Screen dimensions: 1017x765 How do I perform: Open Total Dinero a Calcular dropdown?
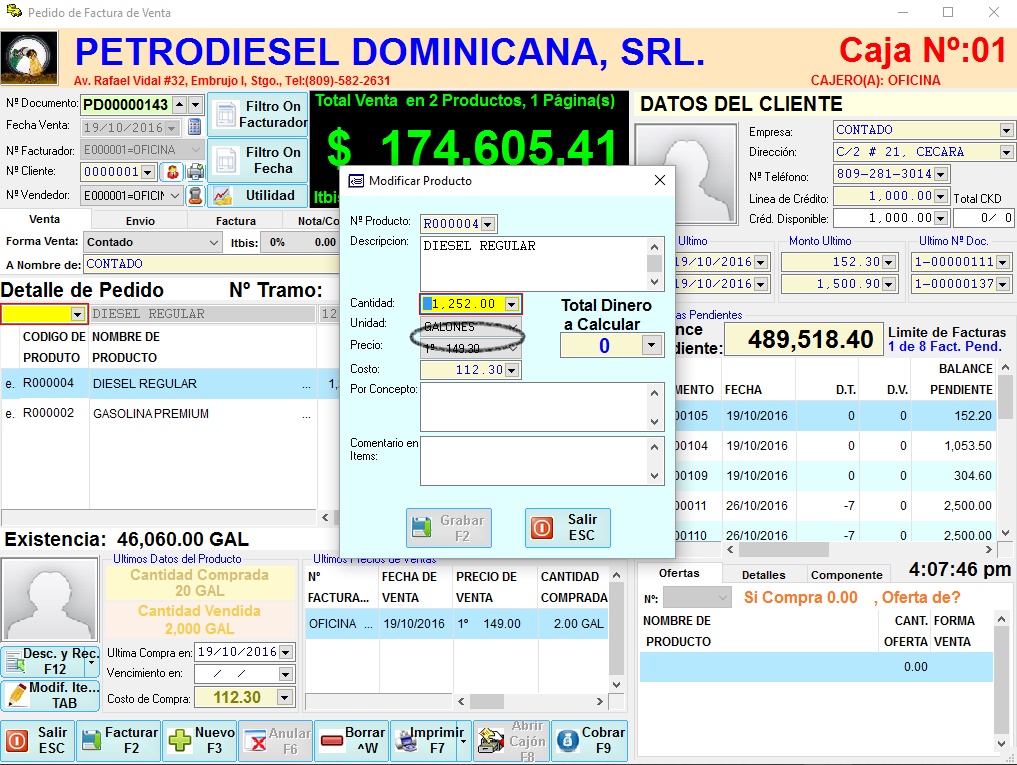pyautogui.click(x=652, y=346)
